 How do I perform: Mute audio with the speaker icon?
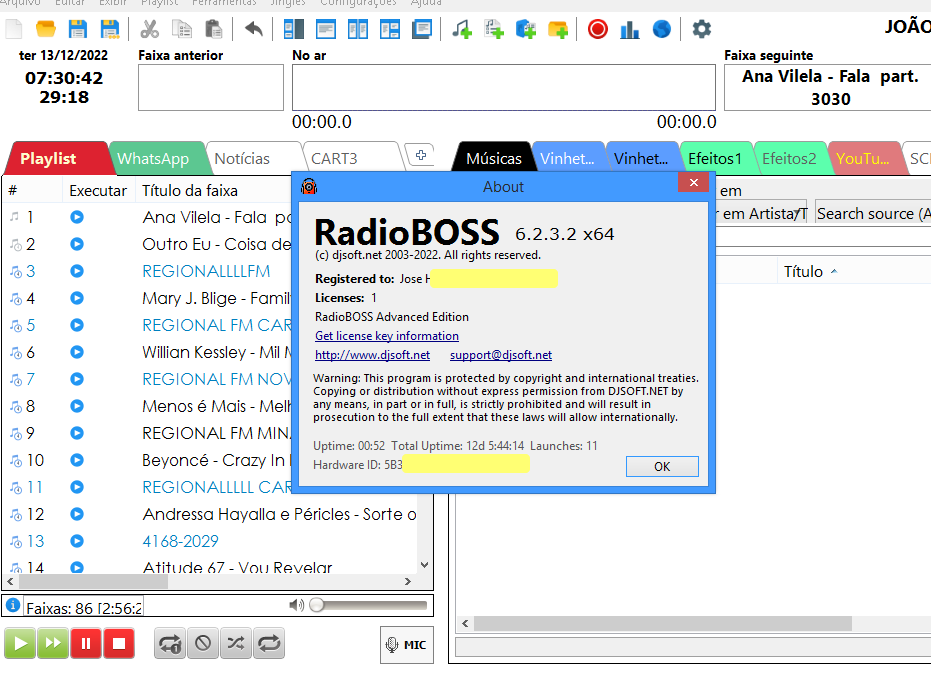click(x=296, y=605)
